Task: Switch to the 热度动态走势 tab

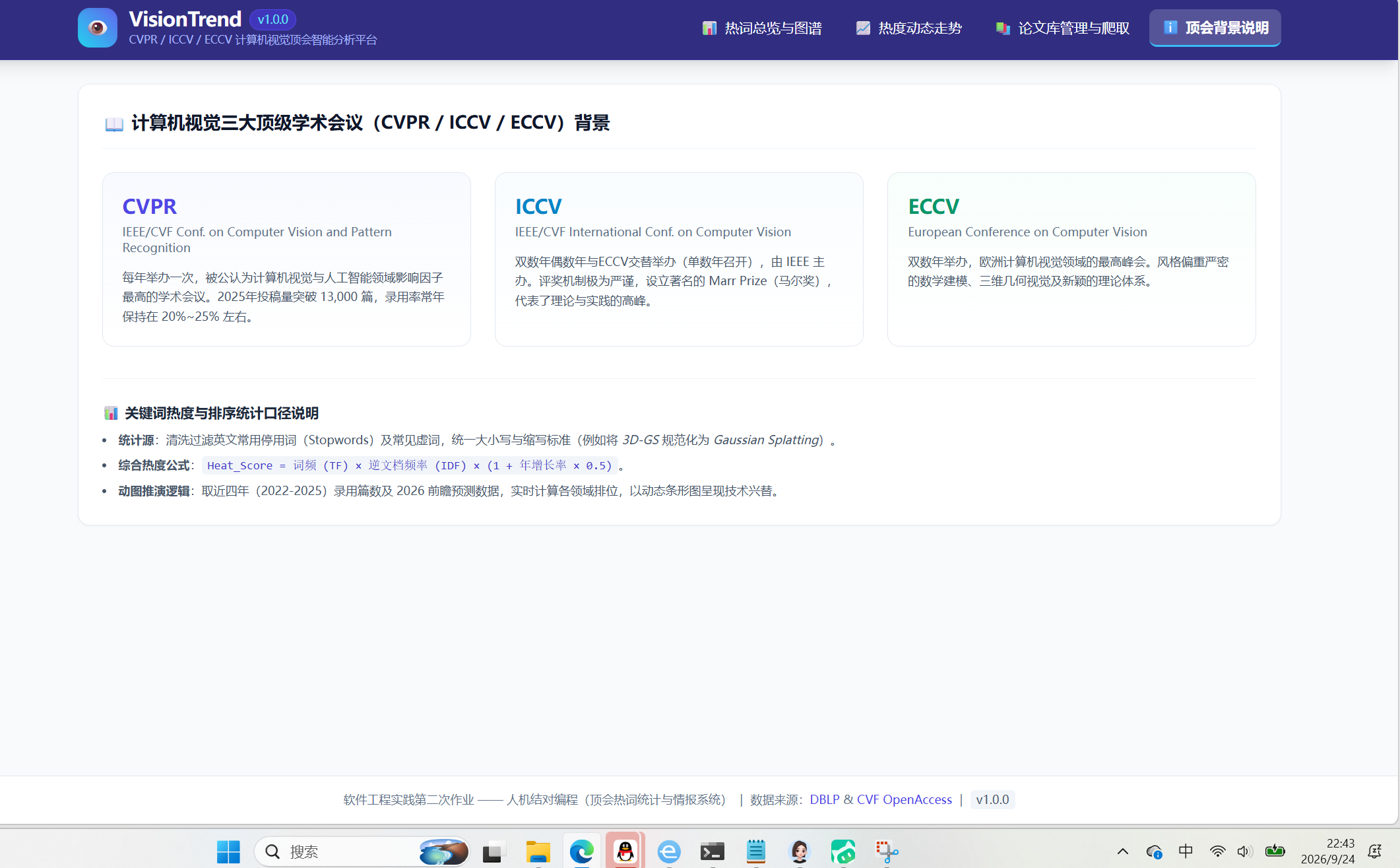Action: pyautogui.click(x=908, y=28)
